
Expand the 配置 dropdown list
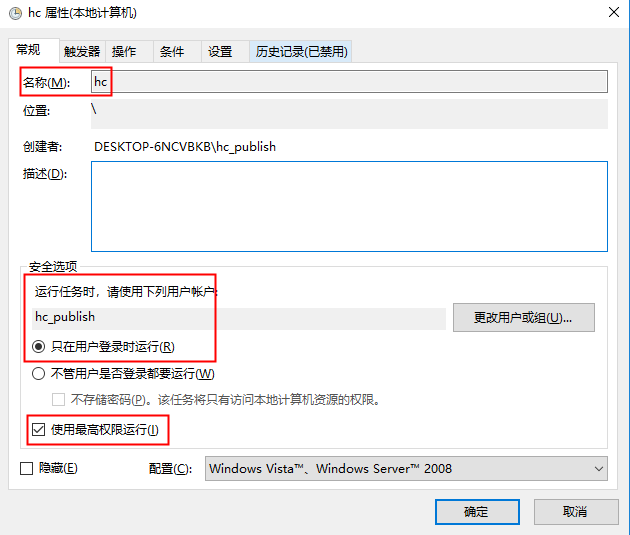pos(406,468)
